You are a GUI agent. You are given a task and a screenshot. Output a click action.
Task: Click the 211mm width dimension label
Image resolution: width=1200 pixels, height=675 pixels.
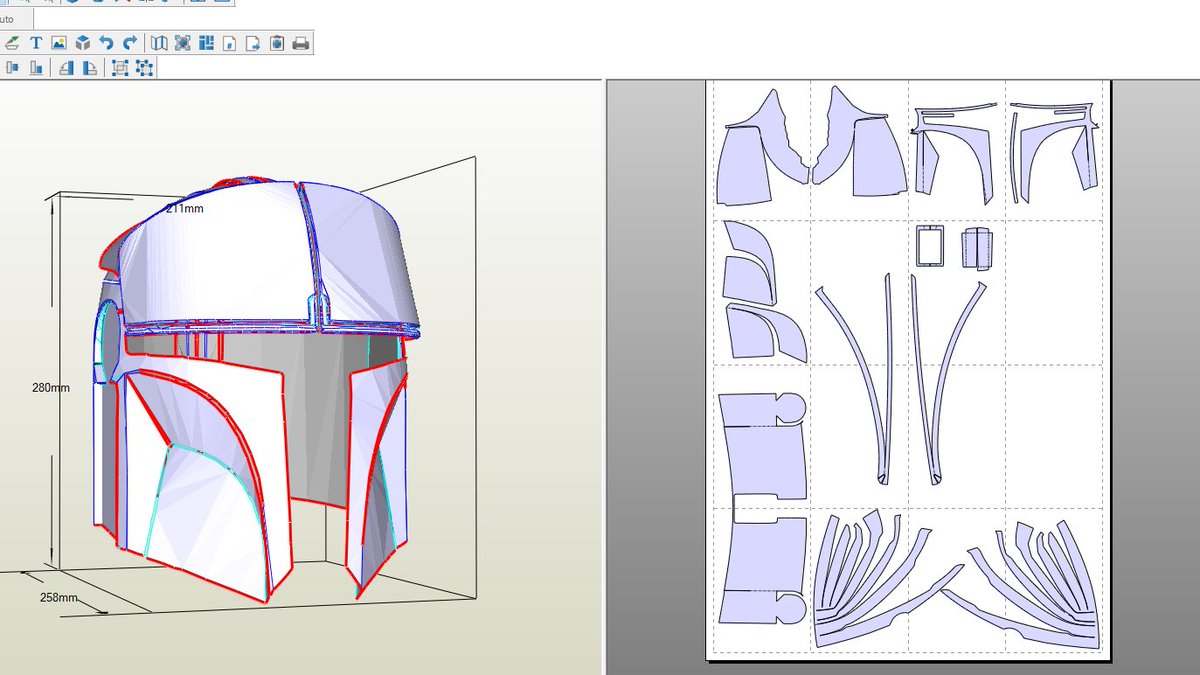coord(184,209)
